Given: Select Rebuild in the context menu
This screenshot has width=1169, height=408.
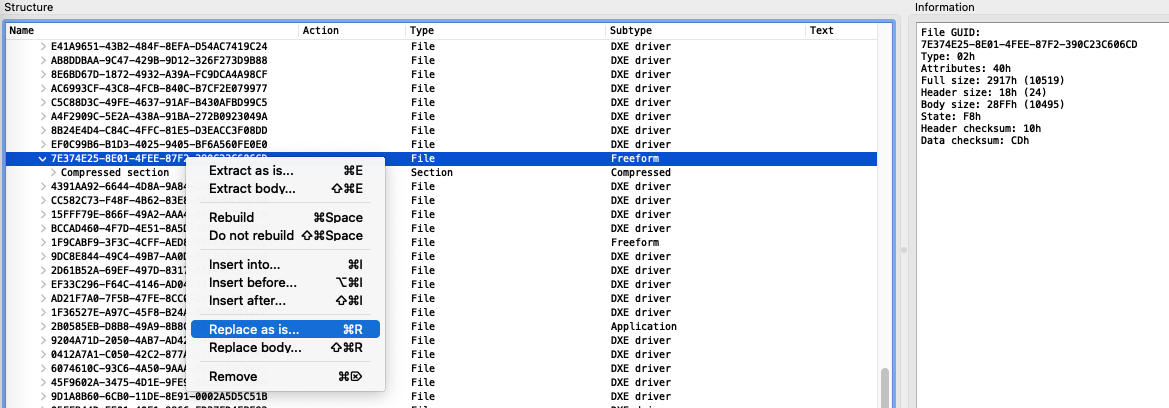Looking at the screenshot, I should tap(286, 218).
